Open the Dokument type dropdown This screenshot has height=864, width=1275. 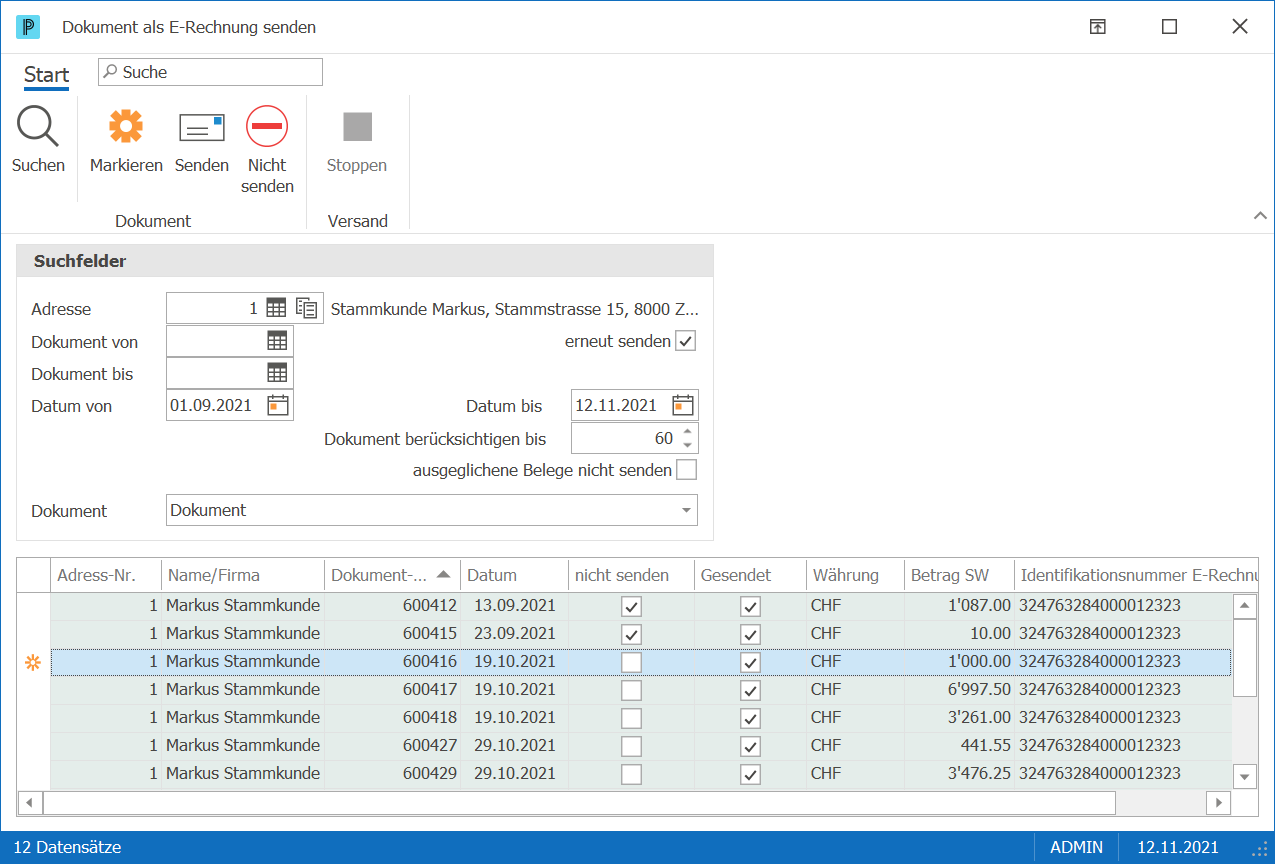click(686, 510)
